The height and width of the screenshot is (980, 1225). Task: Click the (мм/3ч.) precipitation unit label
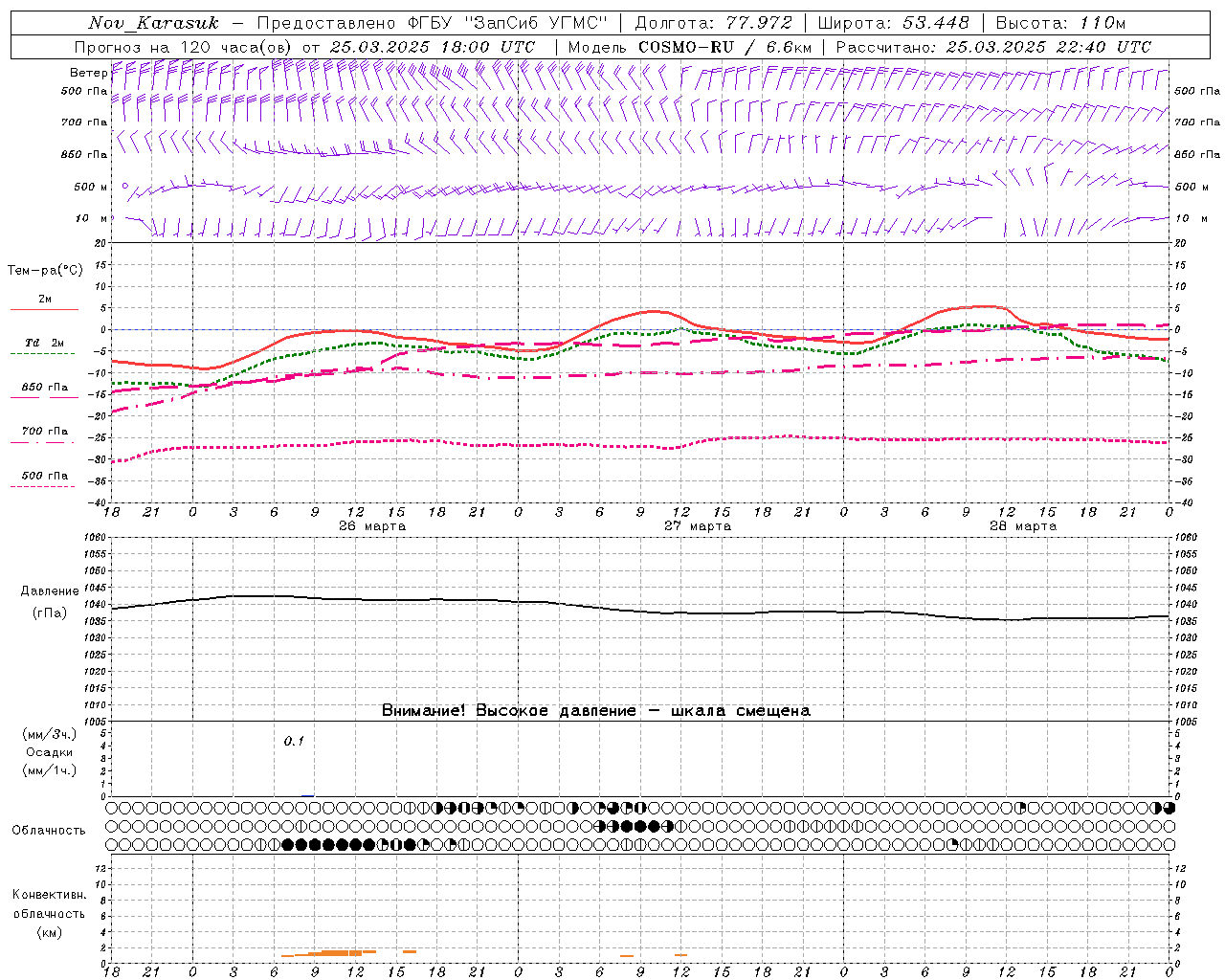[x=49, y=734]
